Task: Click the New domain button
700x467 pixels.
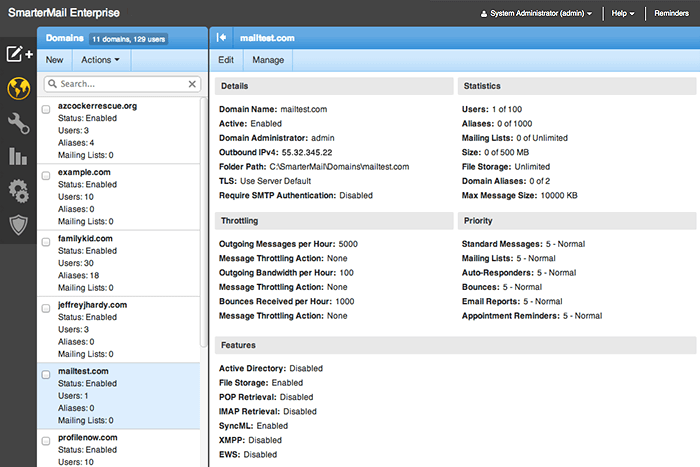Action: pyautogui.click(x=54, y=60)
